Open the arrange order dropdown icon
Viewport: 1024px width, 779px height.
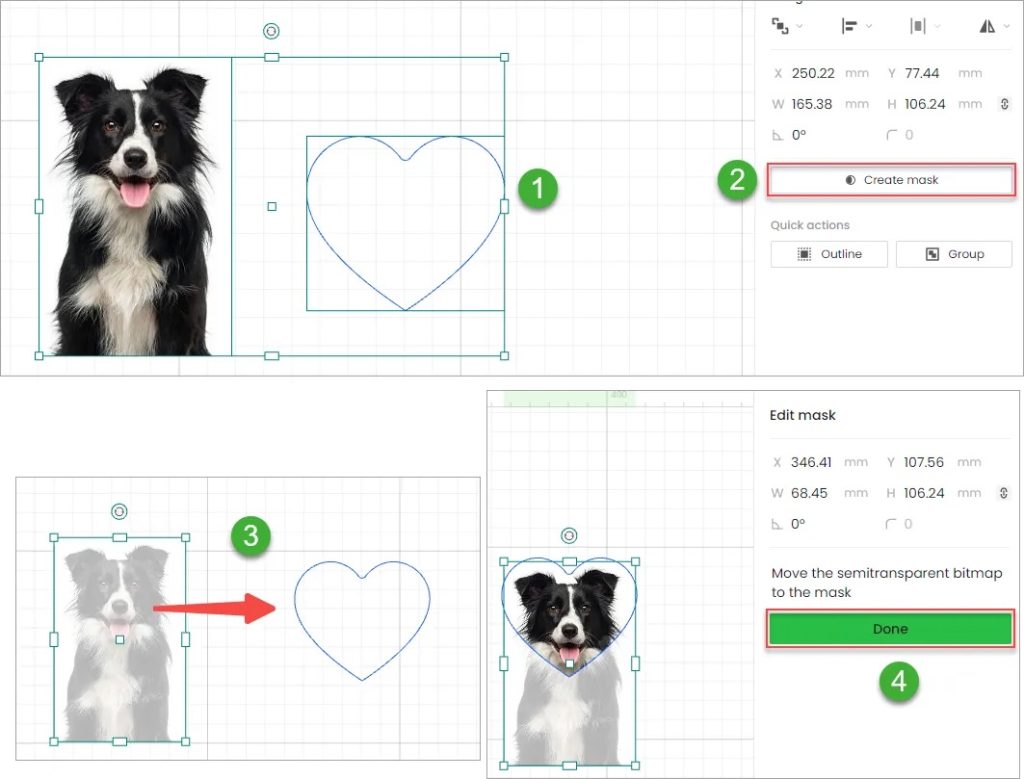pos(786,27)
